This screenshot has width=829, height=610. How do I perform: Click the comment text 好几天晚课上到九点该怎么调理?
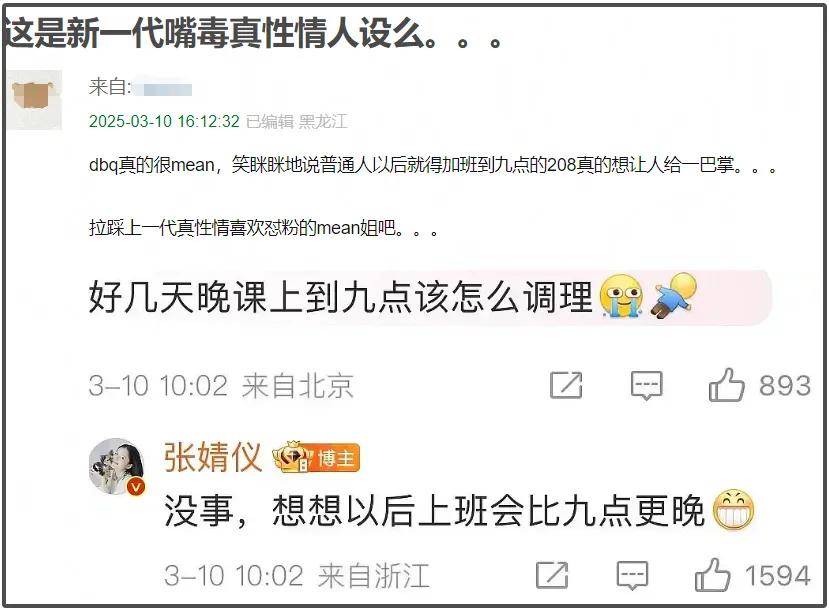(342, 296)
